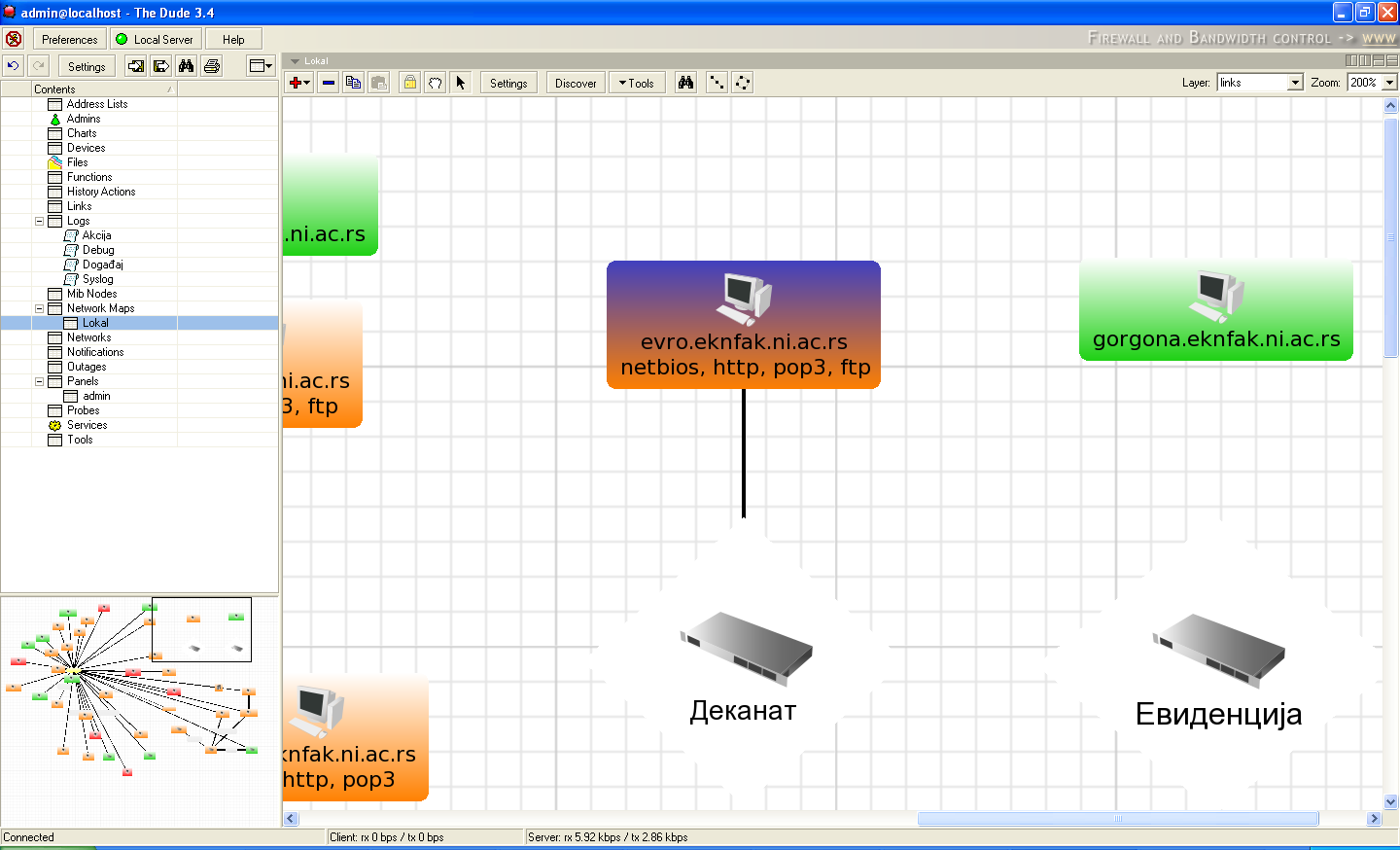
Task: Click the diagonal-dots layout icon
Action: (717, 83)
